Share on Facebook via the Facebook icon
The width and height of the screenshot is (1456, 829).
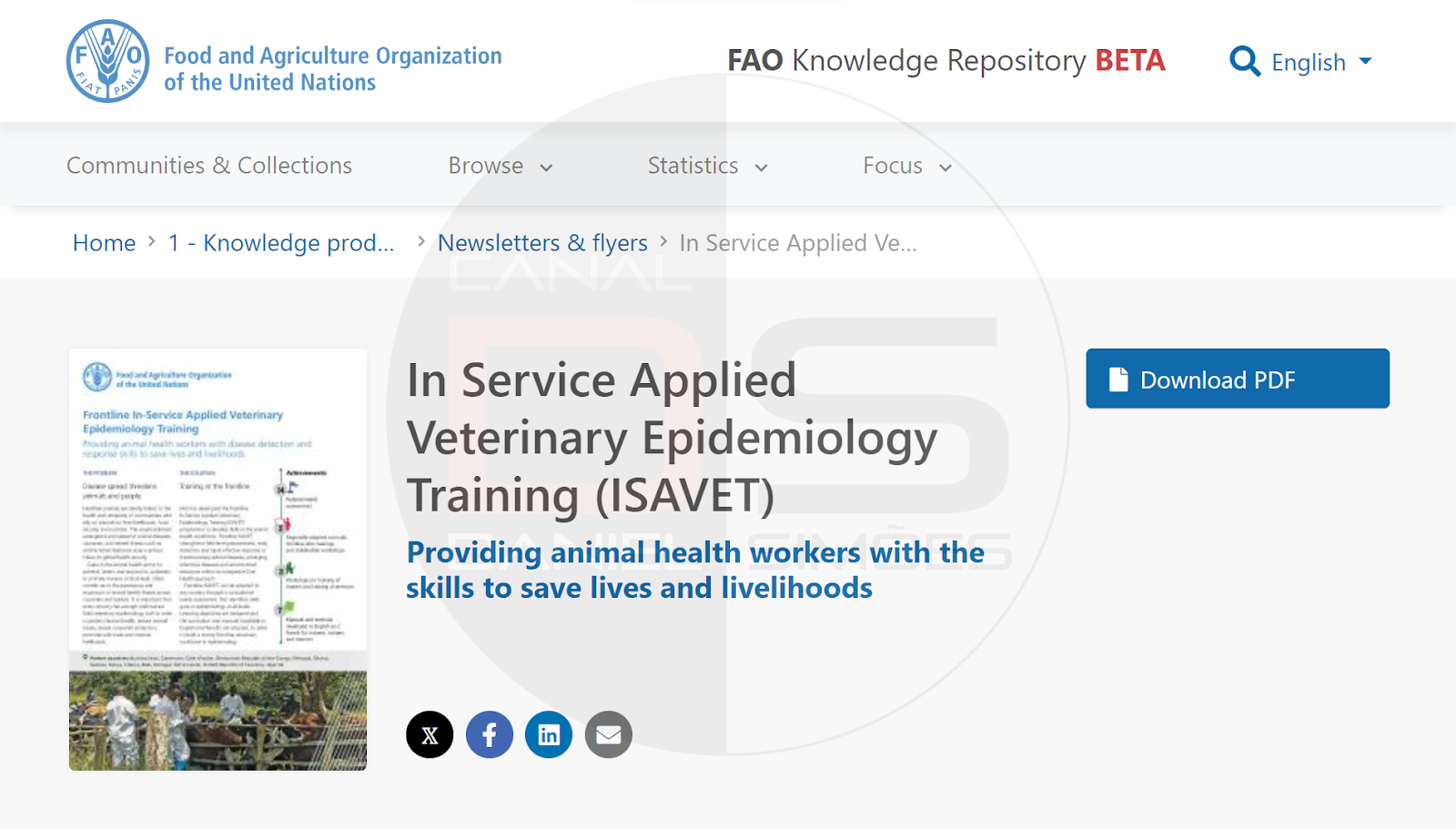490,734
